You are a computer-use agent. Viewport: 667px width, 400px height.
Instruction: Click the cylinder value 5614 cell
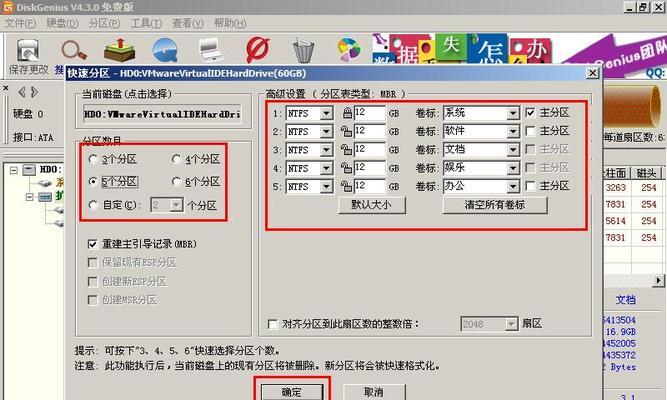[616, 221]
